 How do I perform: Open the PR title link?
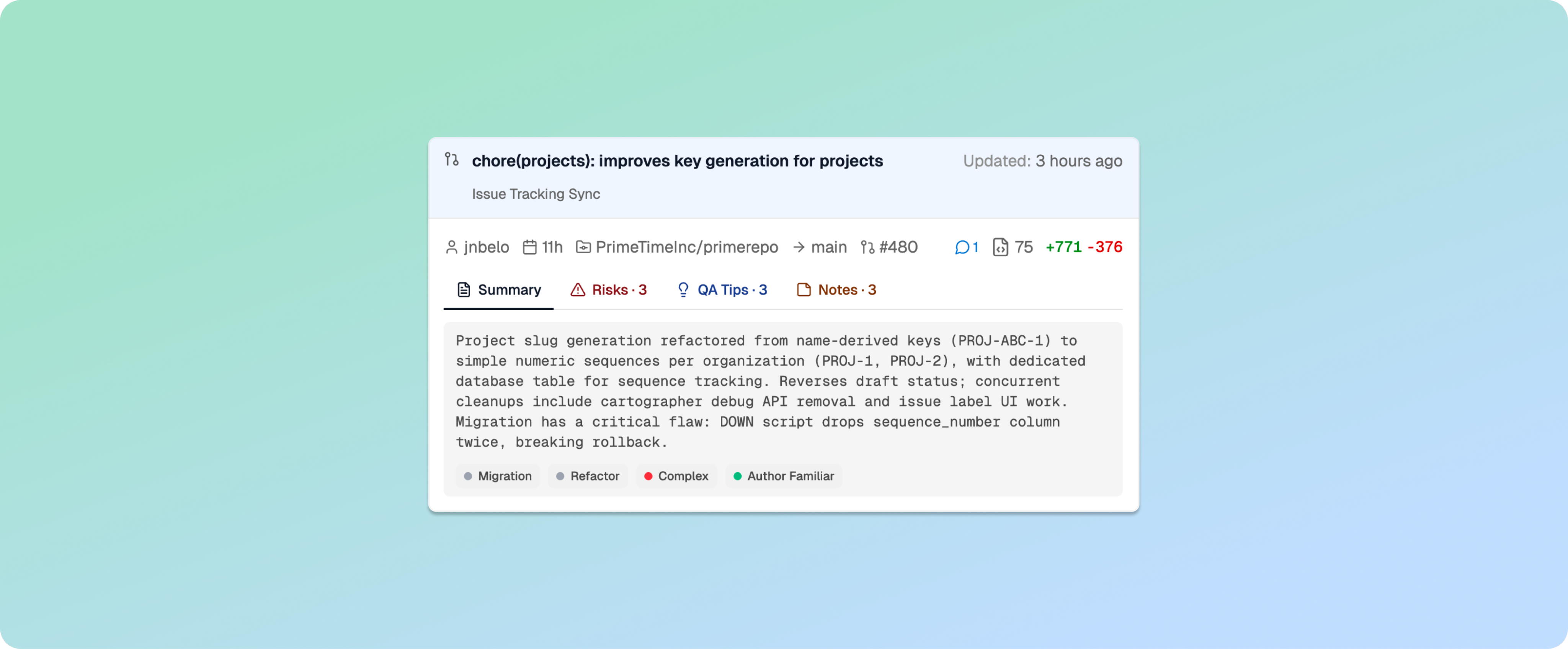click(x=677, y=161)
